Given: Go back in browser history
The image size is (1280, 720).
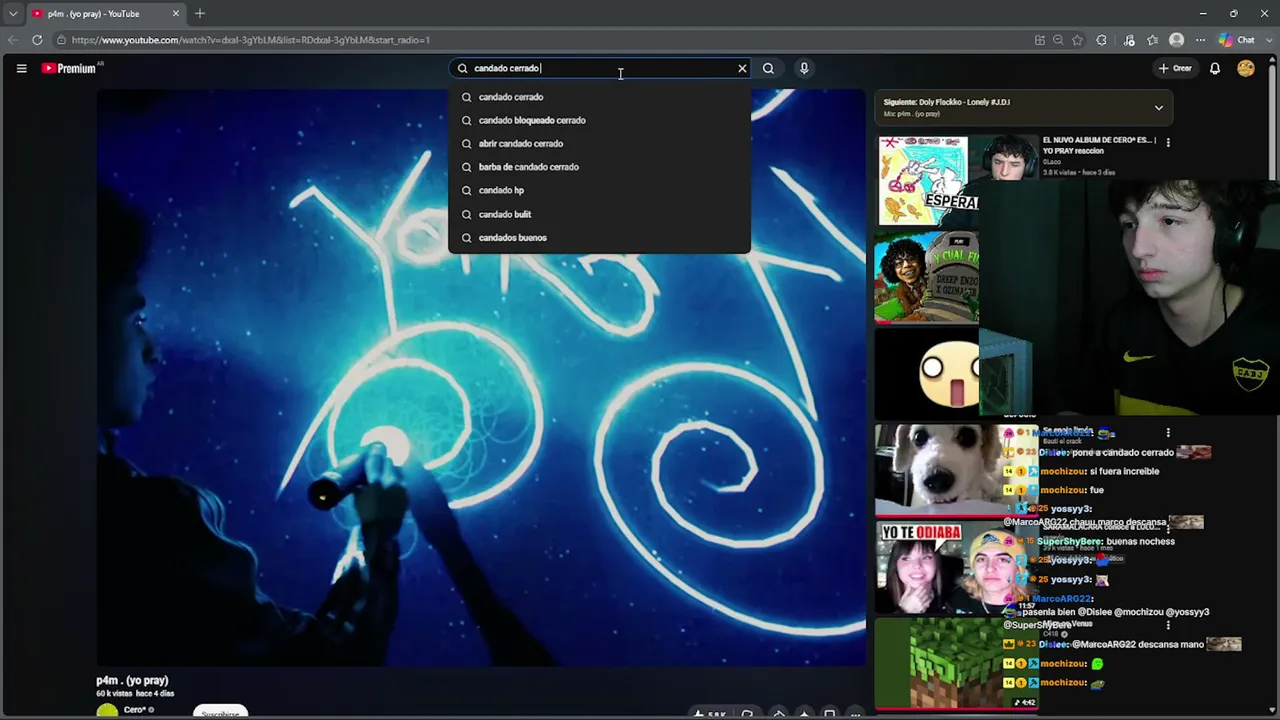Looking at the screenshot, I should [12, 40].
